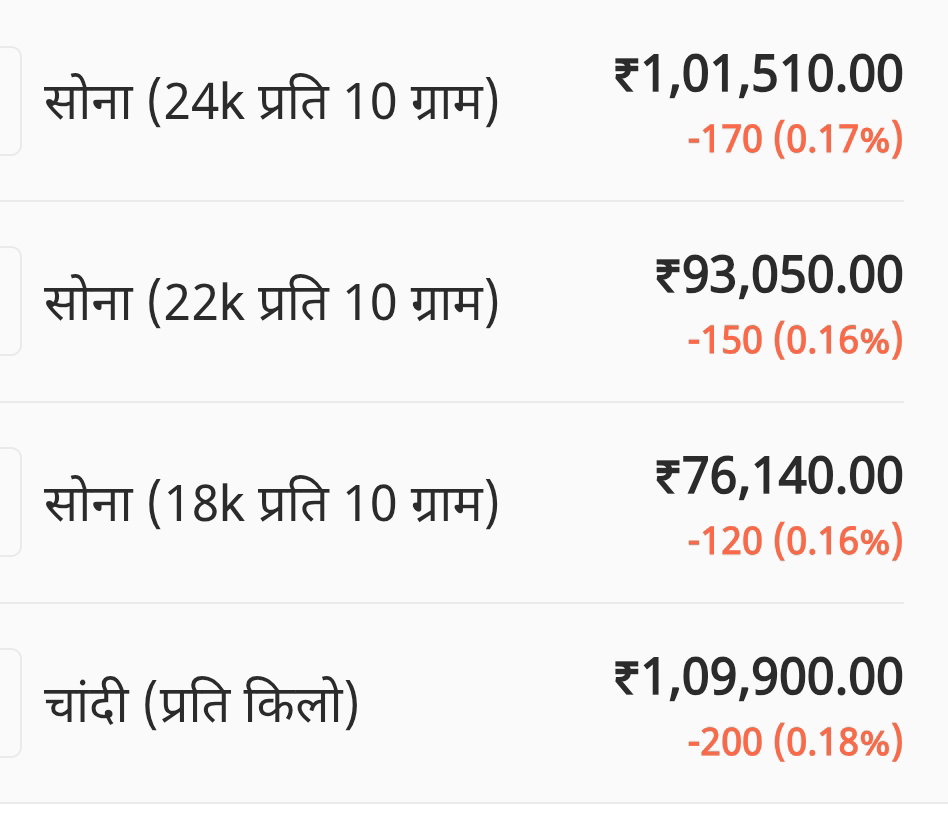Click the ₹76,140.00 price value

coord(779,476)
